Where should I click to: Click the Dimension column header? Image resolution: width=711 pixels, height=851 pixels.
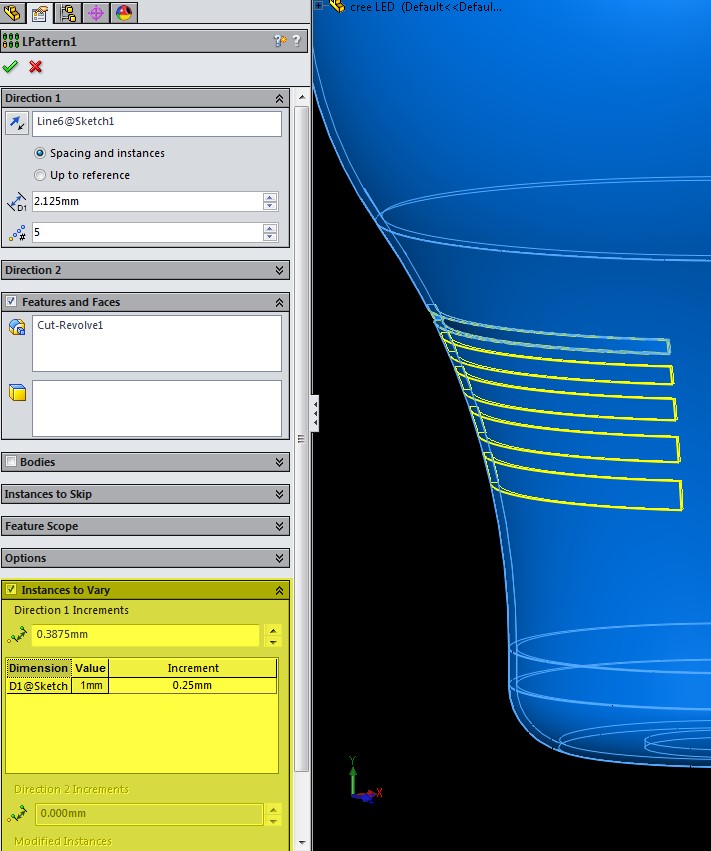coord(39,668)
